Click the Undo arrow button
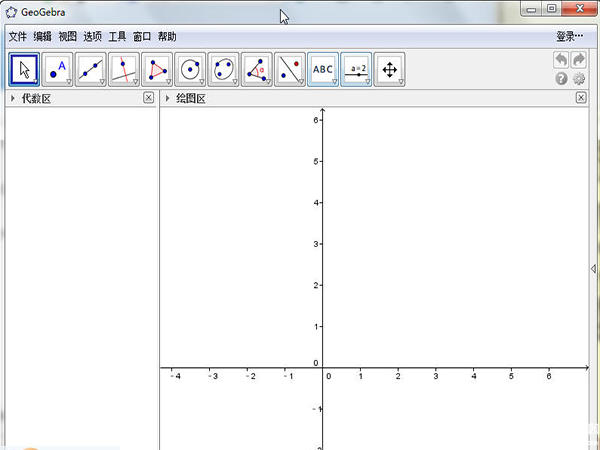The width and height of the screenshot is (600, 450). pos(562,61)
